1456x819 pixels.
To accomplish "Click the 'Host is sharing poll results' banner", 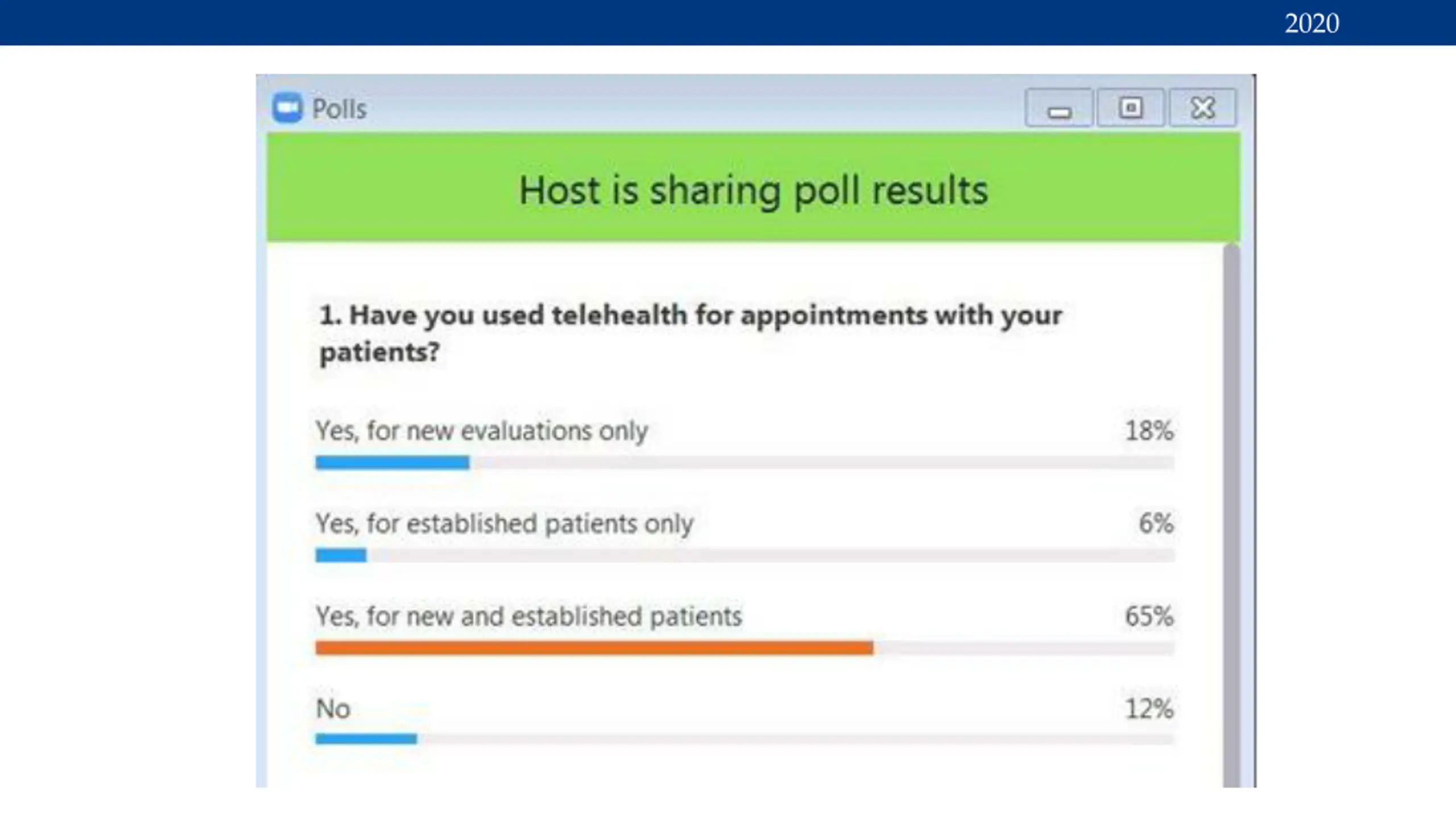I will click(754, 188).
